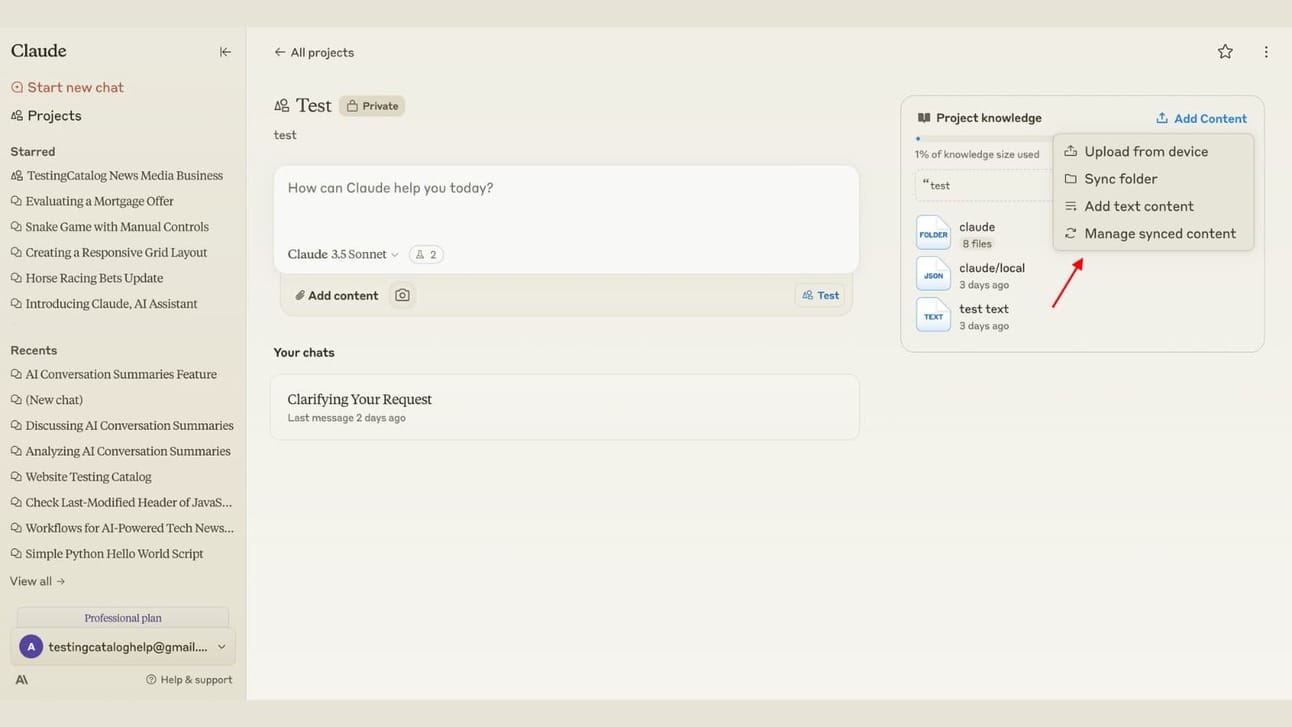Click the Professional plan label
The height and width of the screenshot is (727, 1292).
click(123, 618)
